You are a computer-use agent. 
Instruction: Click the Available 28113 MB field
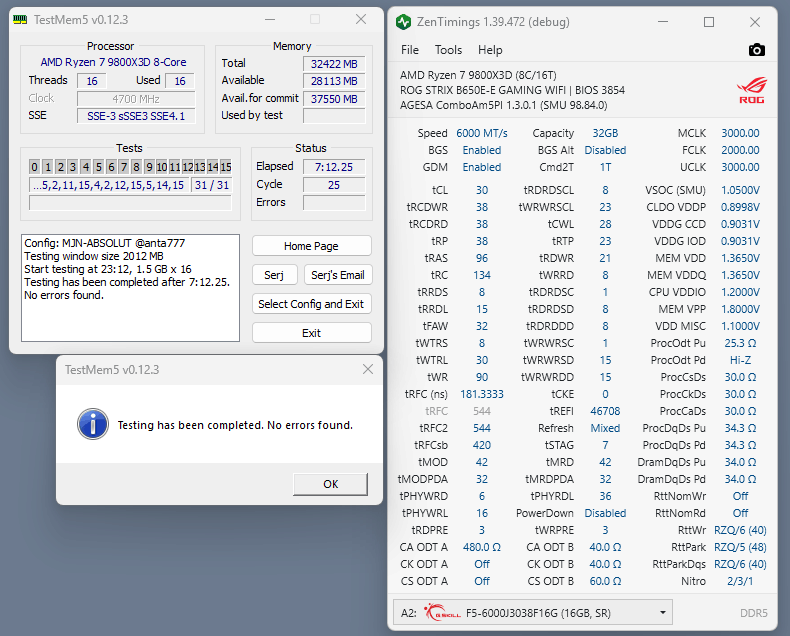[x=334, y=81]
